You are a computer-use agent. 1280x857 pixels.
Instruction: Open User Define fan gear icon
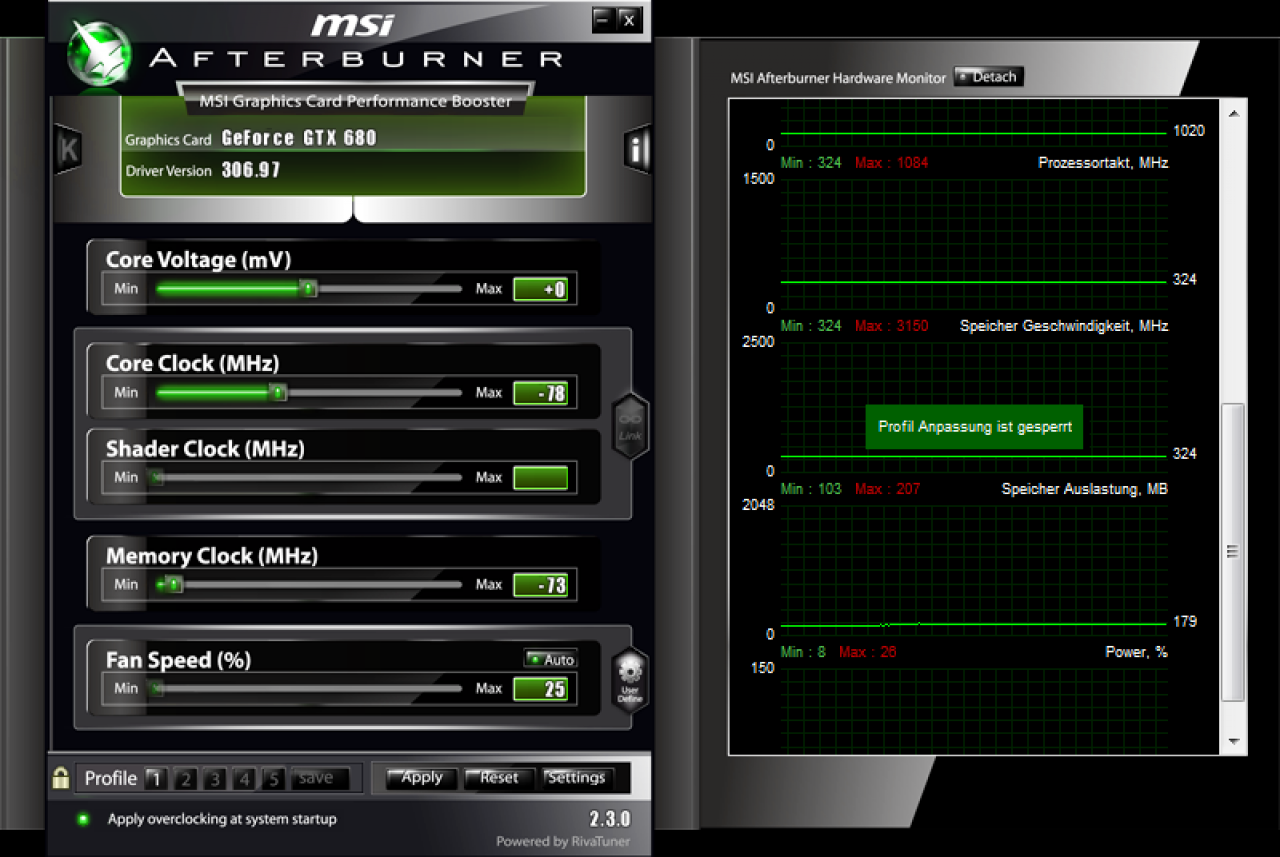click(629, 679)
